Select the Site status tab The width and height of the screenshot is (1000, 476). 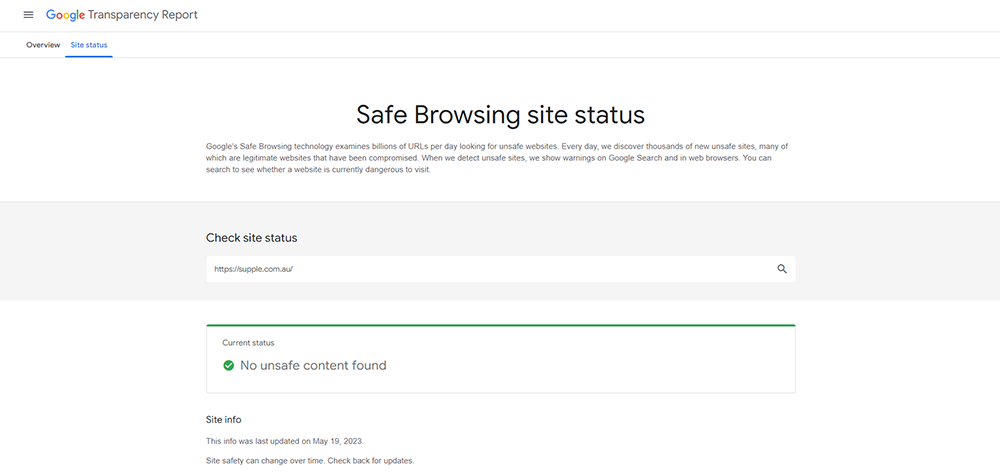tap(89, 45)
